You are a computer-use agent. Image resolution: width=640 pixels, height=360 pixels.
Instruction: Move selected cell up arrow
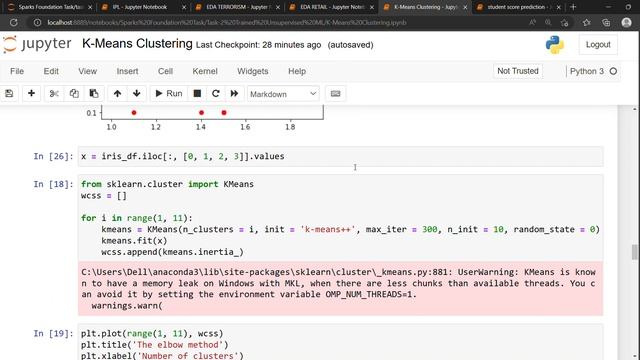point(117,93)
